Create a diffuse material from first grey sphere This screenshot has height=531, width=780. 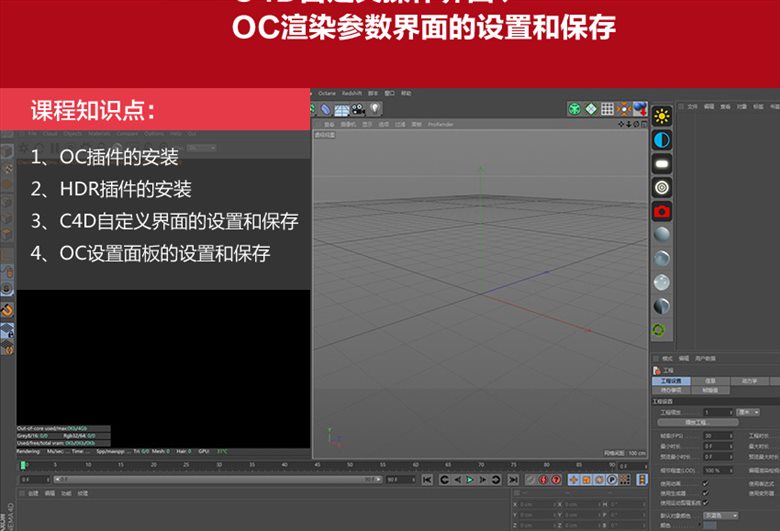662,234
